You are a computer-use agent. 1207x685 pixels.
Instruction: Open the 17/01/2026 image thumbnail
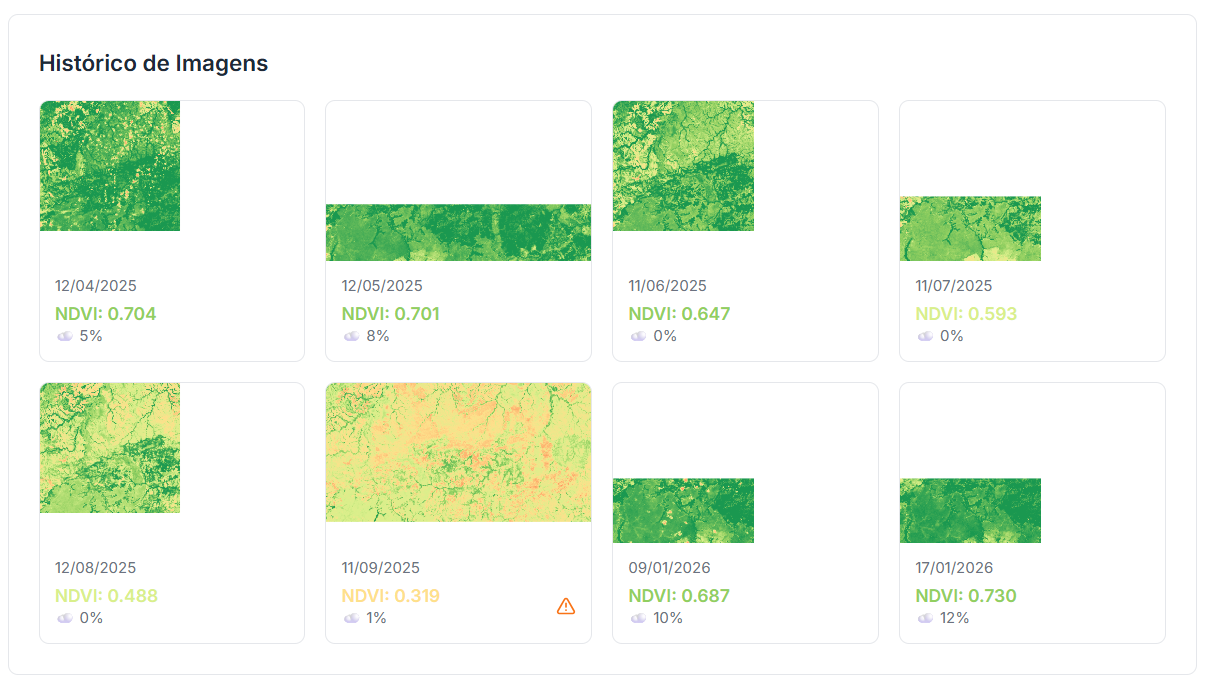point(970,510)
